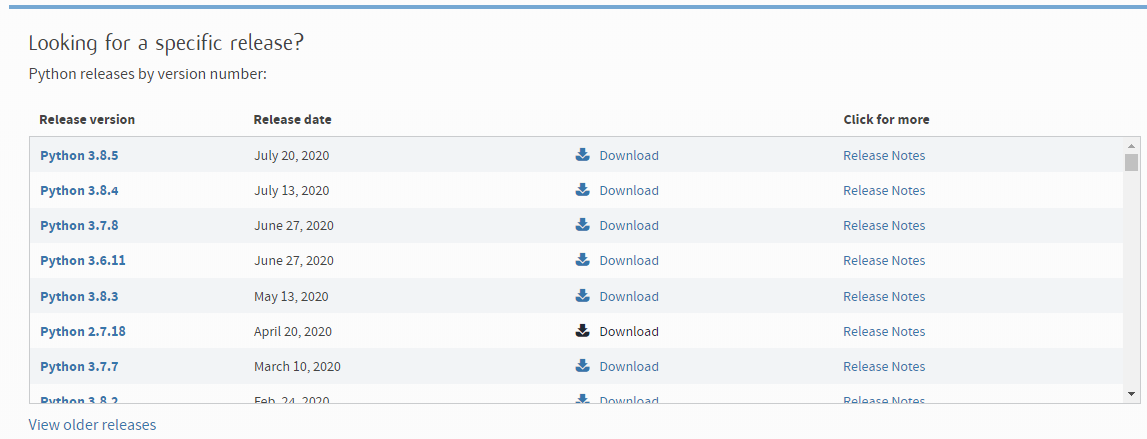Click the Download text link for Python 3.8.3

tap(629, 296)
